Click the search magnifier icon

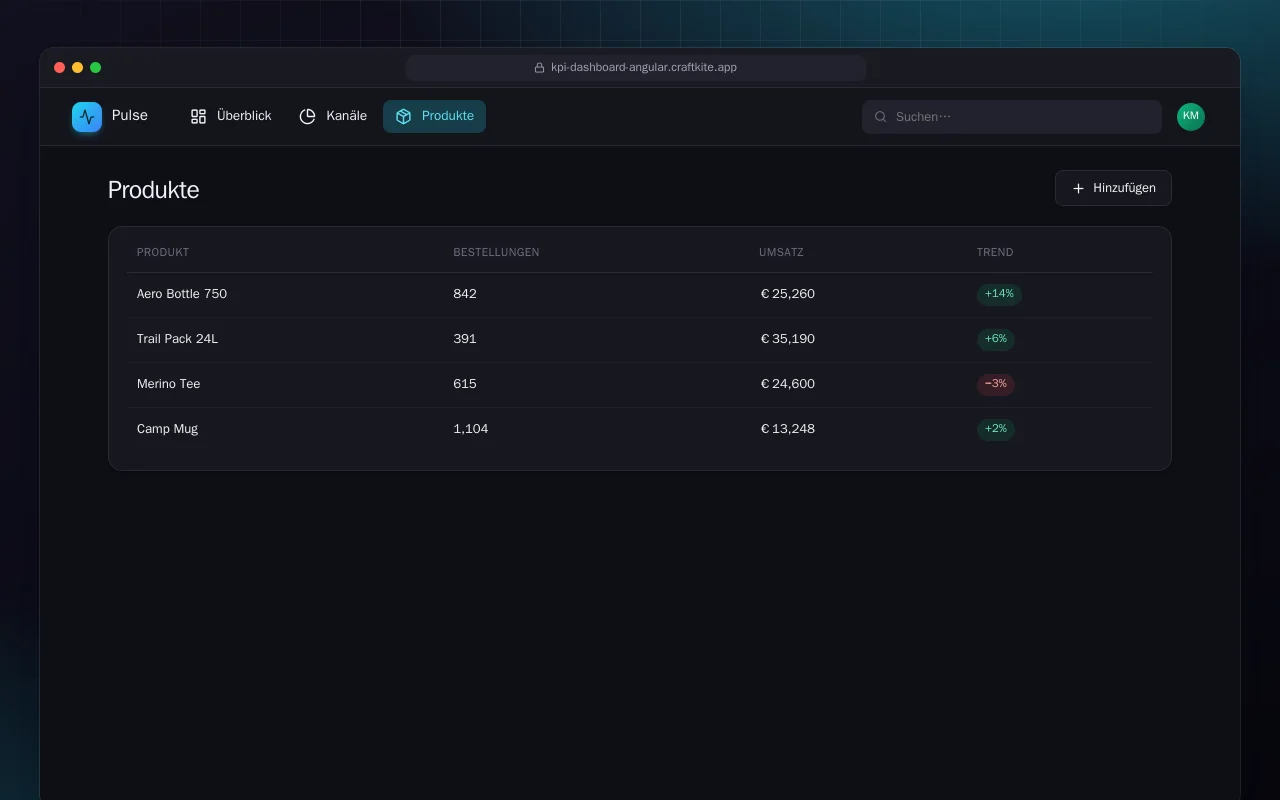(881, 117)
